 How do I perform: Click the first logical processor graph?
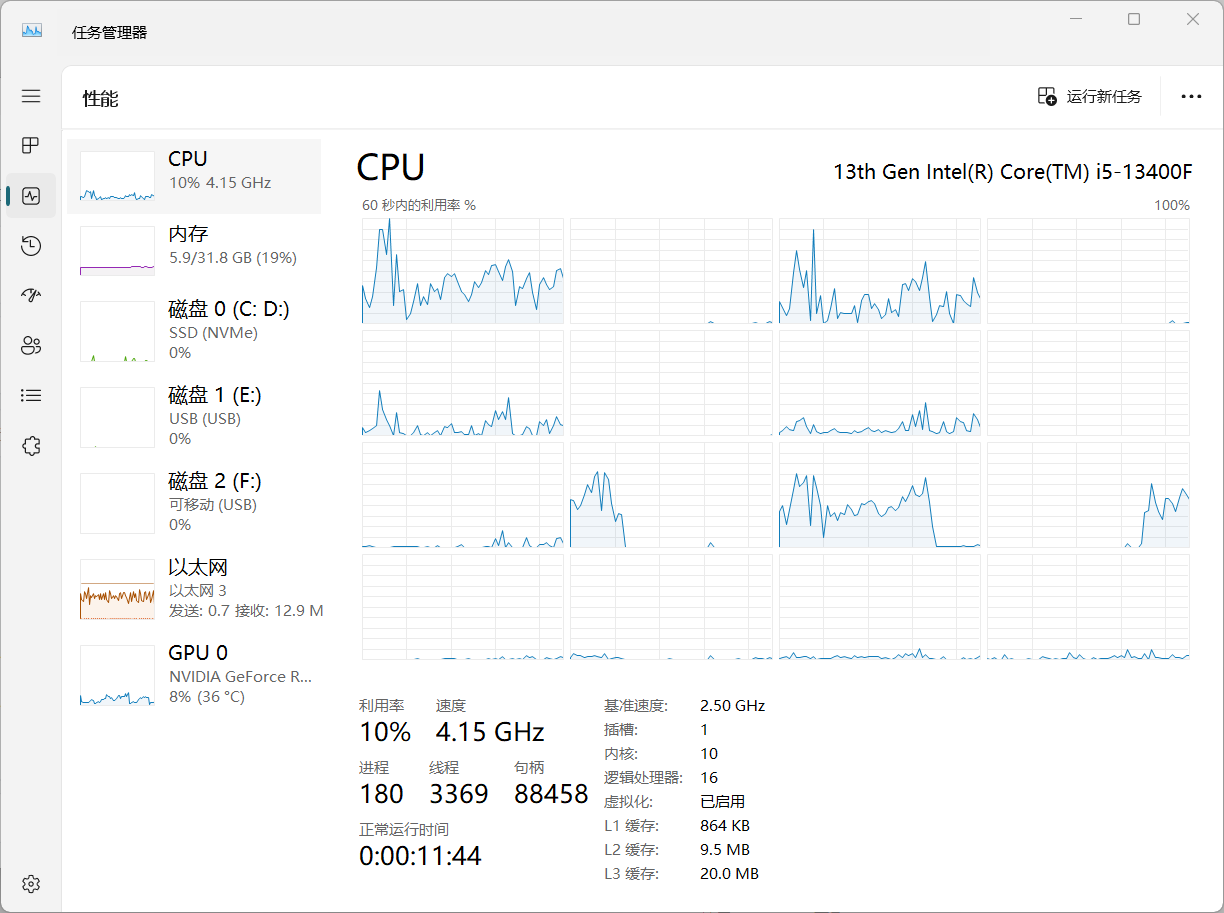tap(462, 271)
